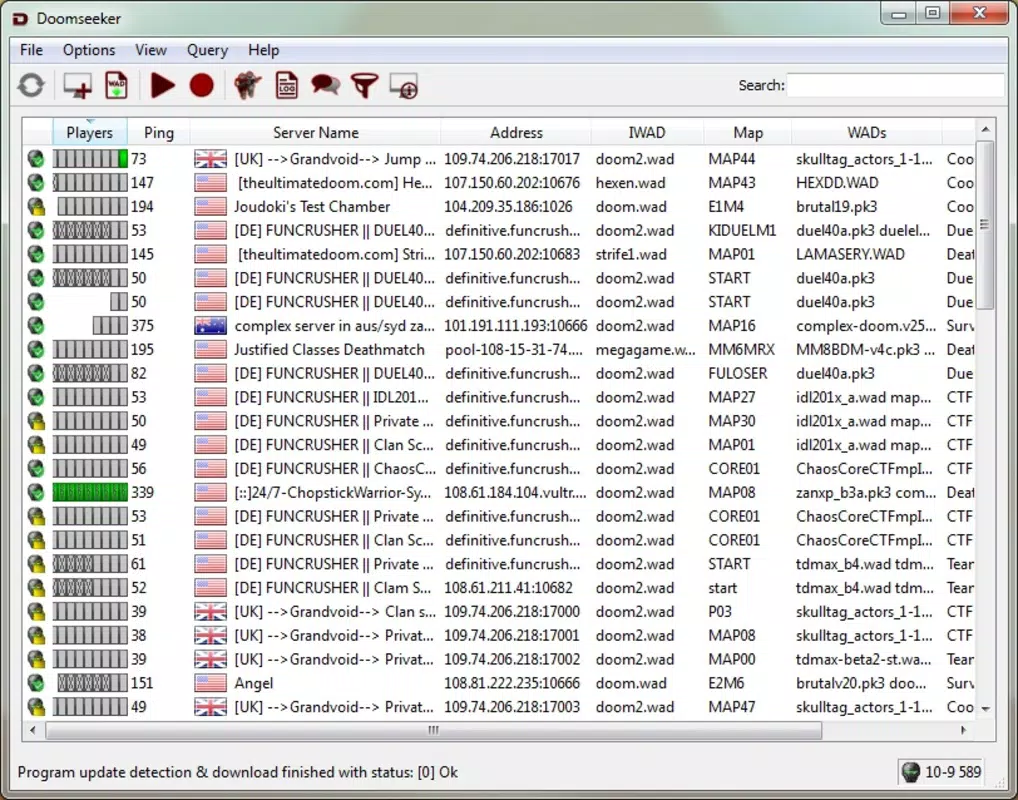The height and width of the screenshot is (800, 1018).
Task: Click the P03 map cell
Action: pos(720,612)
